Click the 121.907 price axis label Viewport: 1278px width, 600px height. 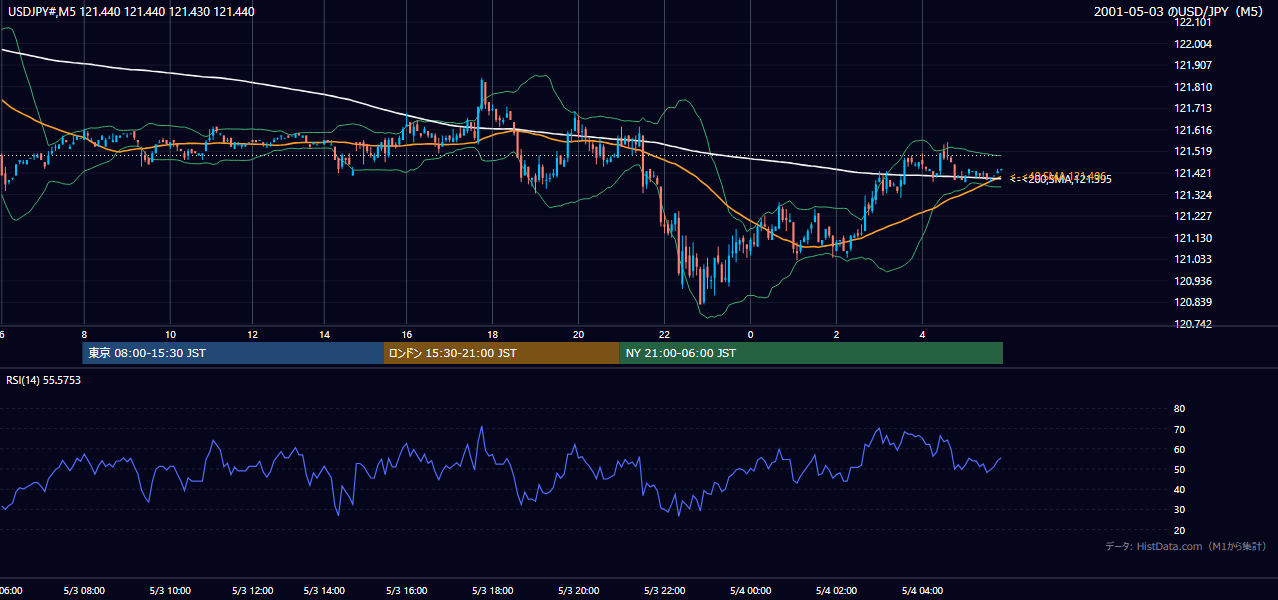[1193, 65]
